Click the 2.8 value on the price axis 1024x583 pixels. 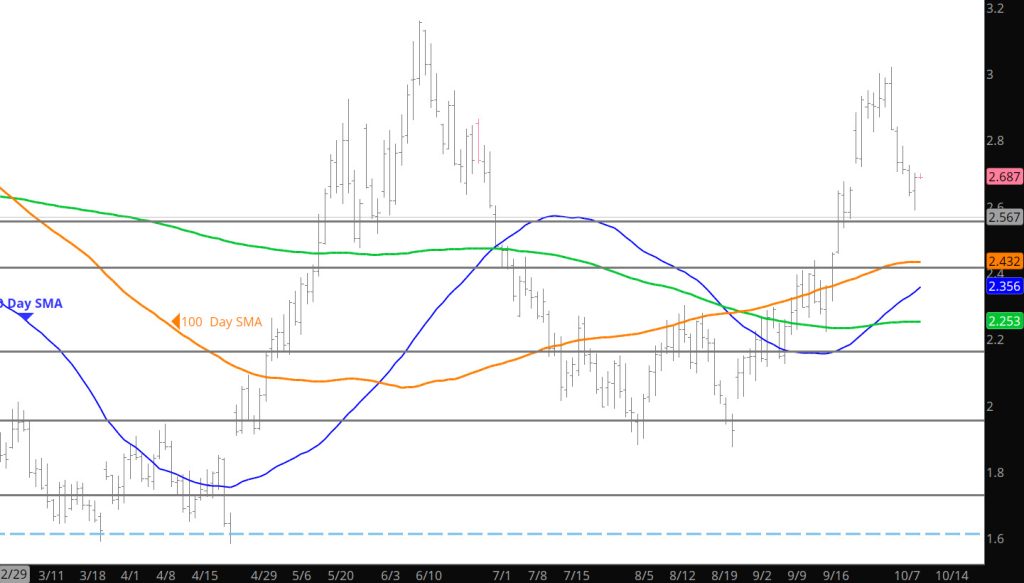[x=996, y=140]
